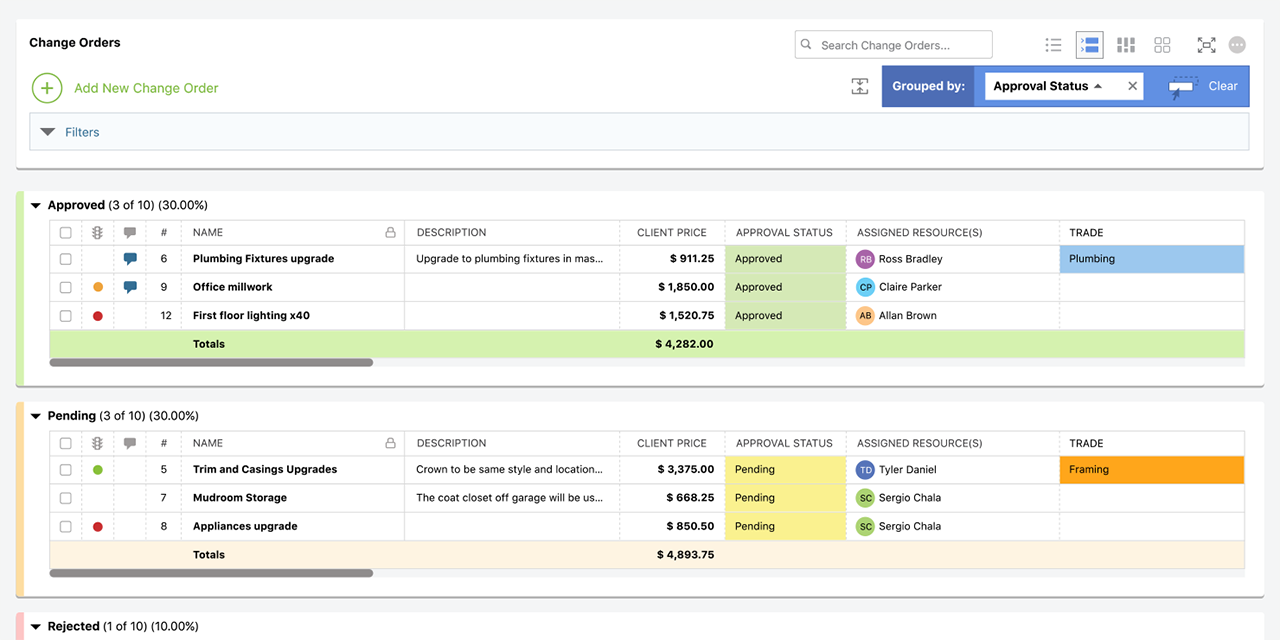Toggle the fullscreen focus icon

[1207, 45]
